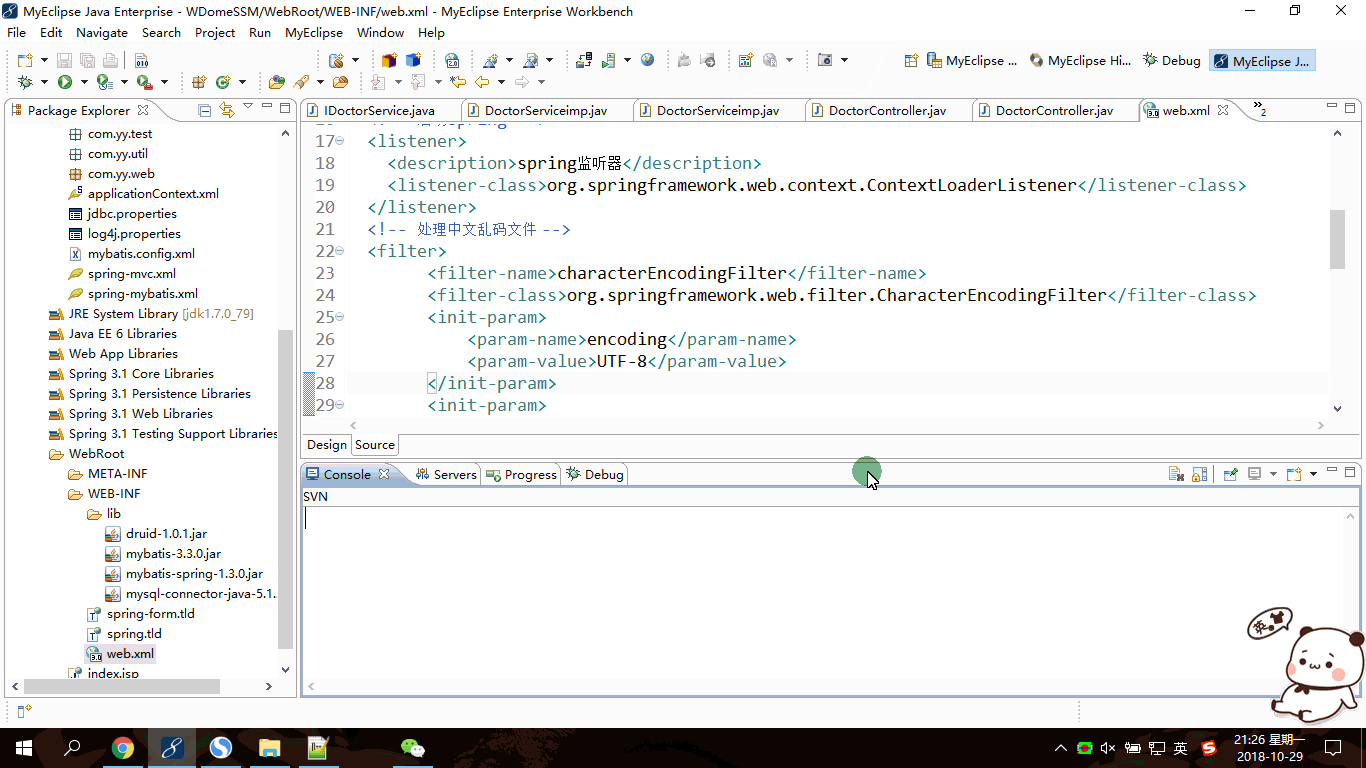
Task: Click the back navigation arrow in toolbar
Action: (482, 82)
